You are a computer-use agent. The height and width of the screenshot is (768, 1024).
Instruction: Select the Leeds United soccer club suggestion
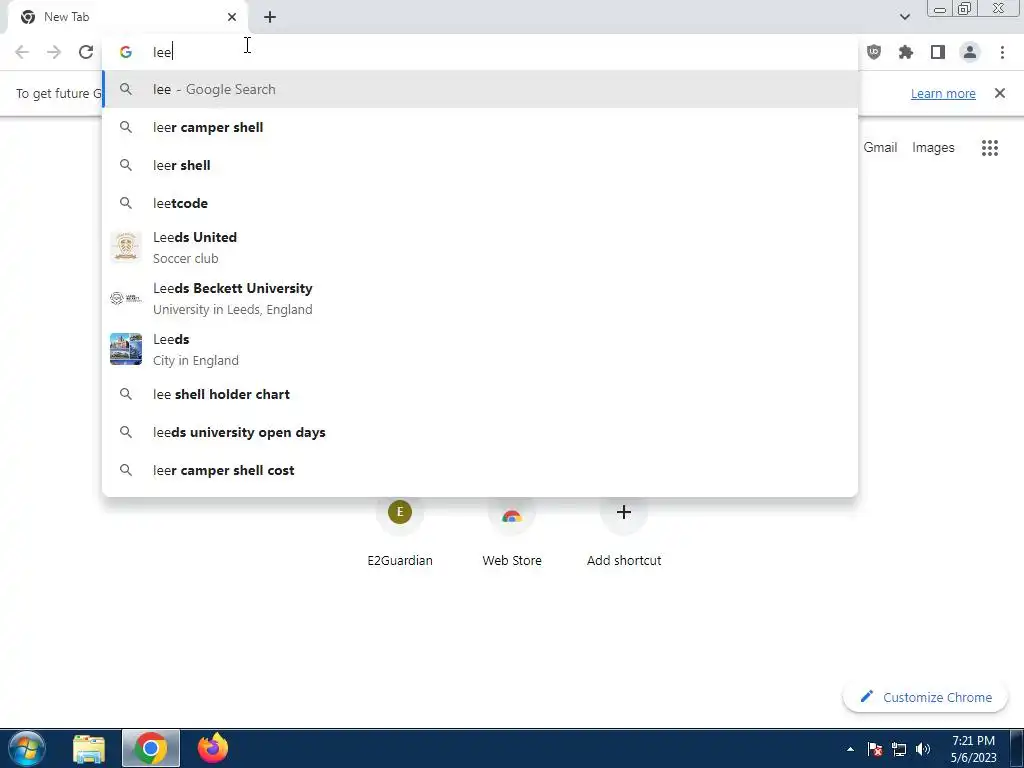tap(480, 248)
